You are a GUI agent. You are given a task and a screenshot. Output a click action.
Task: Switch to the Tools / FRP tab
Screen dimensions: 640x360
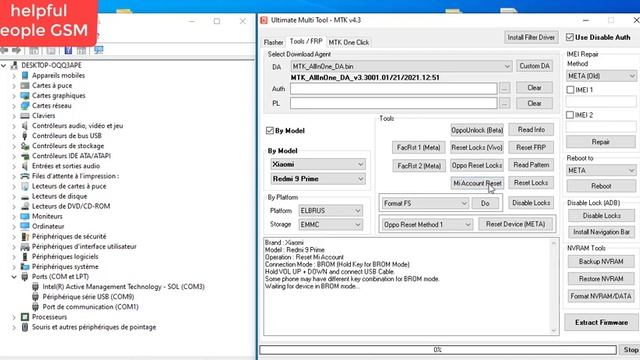coord(306,42)
